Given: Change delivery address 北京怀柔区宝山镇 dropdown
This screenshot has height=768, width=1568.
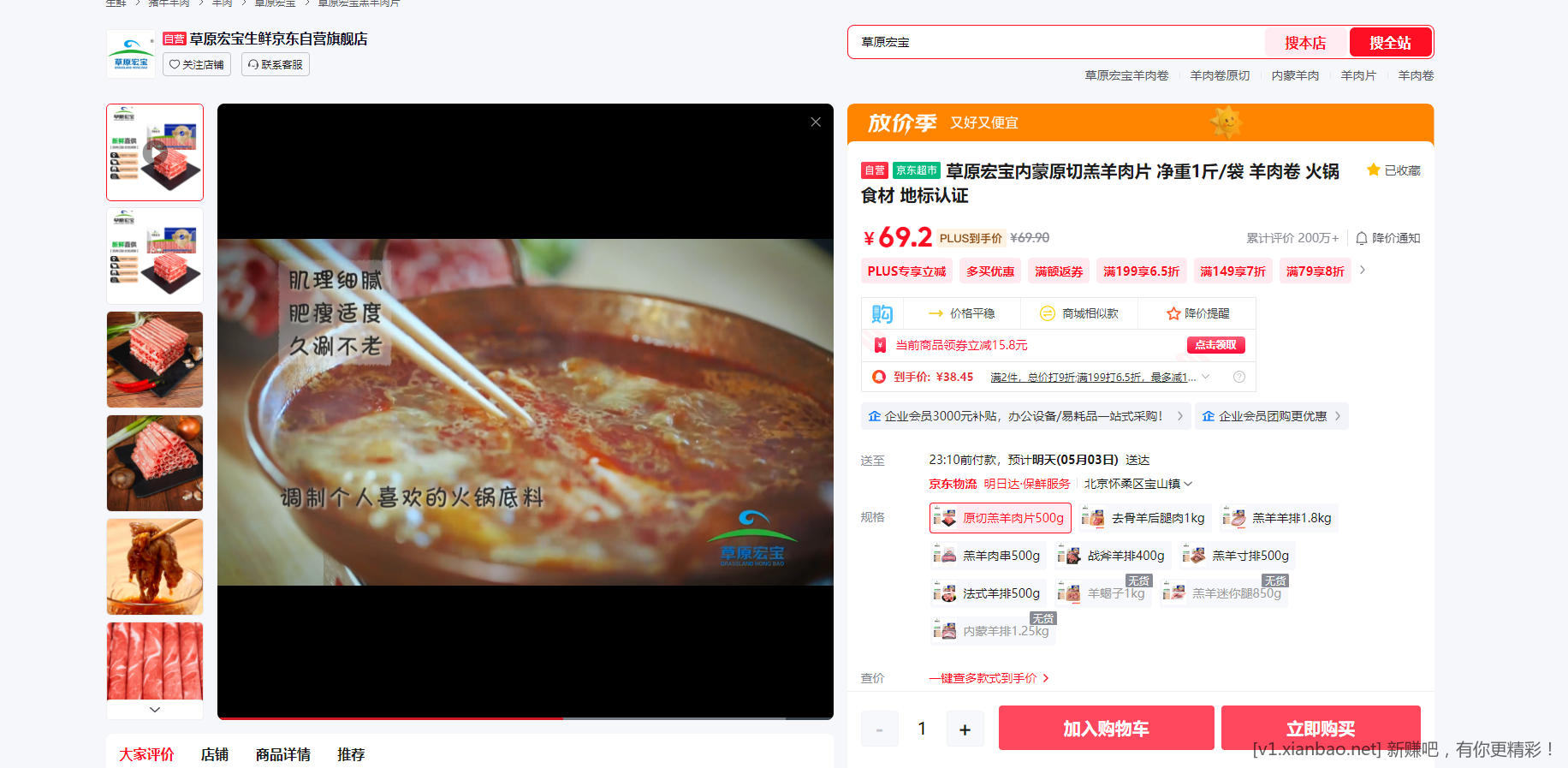Looking at the screenshot, I should coord(1138,484).
